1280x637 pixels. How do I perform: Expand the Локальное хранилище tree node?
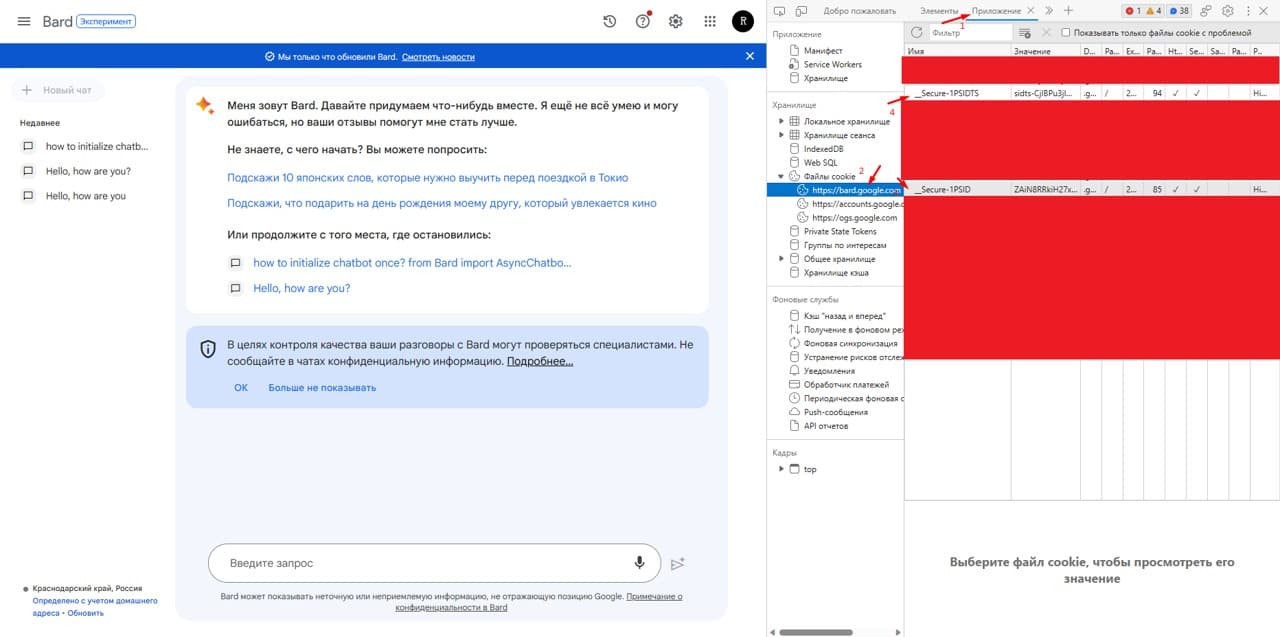[782, 121]
